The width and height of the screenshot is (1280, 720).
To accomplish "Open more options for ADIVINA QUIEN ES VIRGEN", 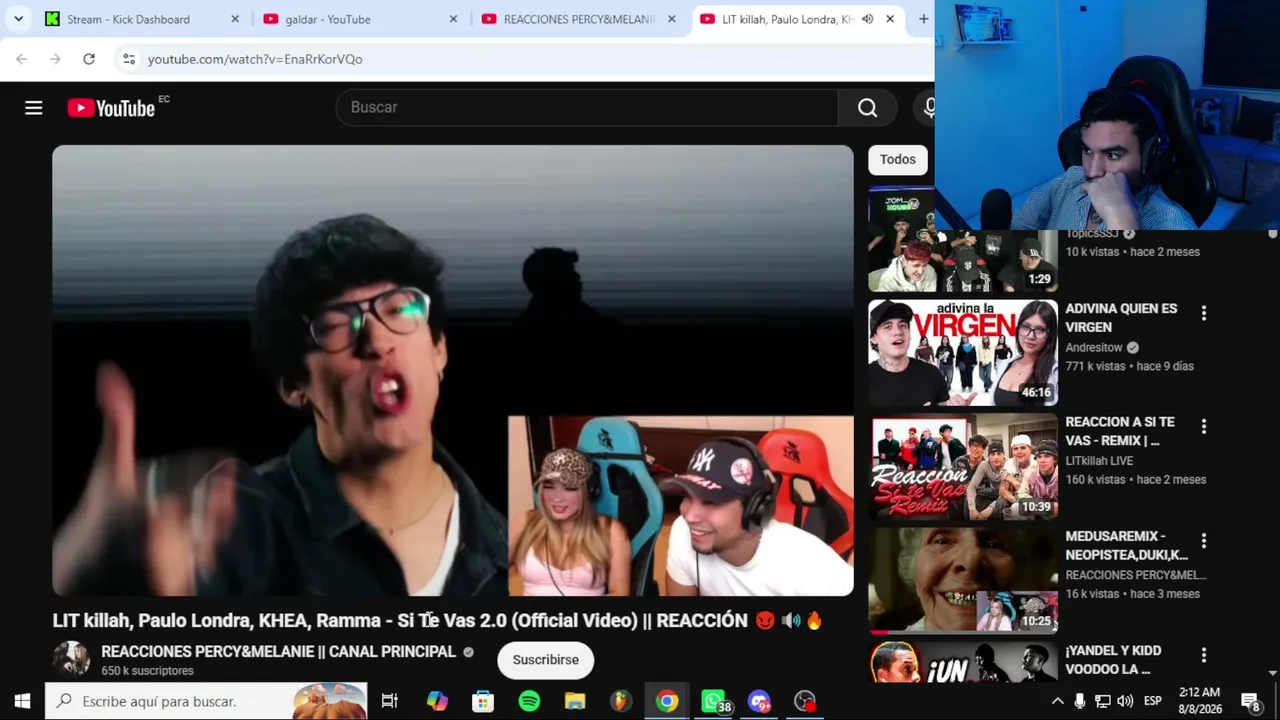I will tap(1204, 314).
